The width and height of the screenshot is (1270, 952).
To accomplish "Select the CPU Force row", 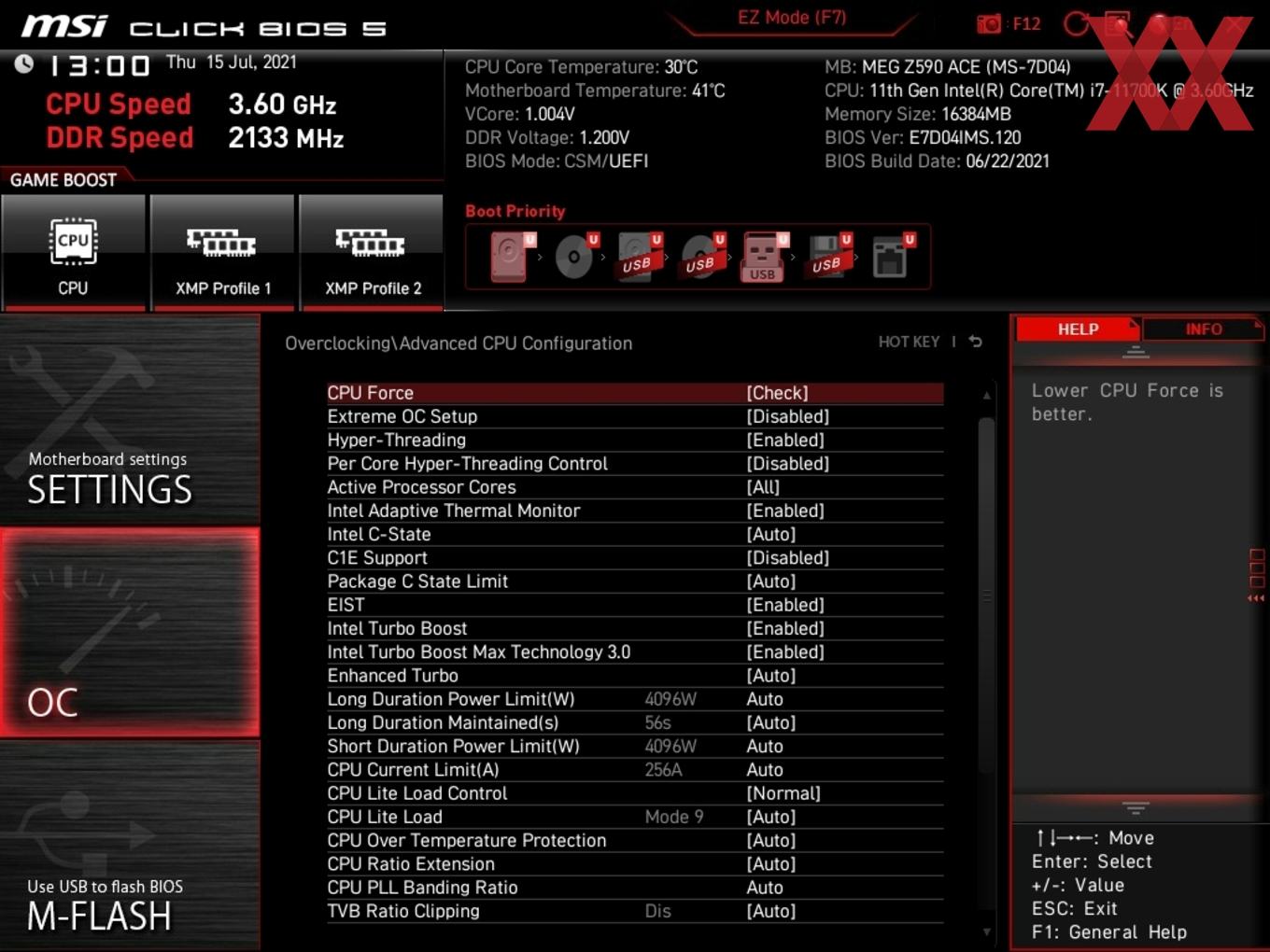I will point(635,393).
